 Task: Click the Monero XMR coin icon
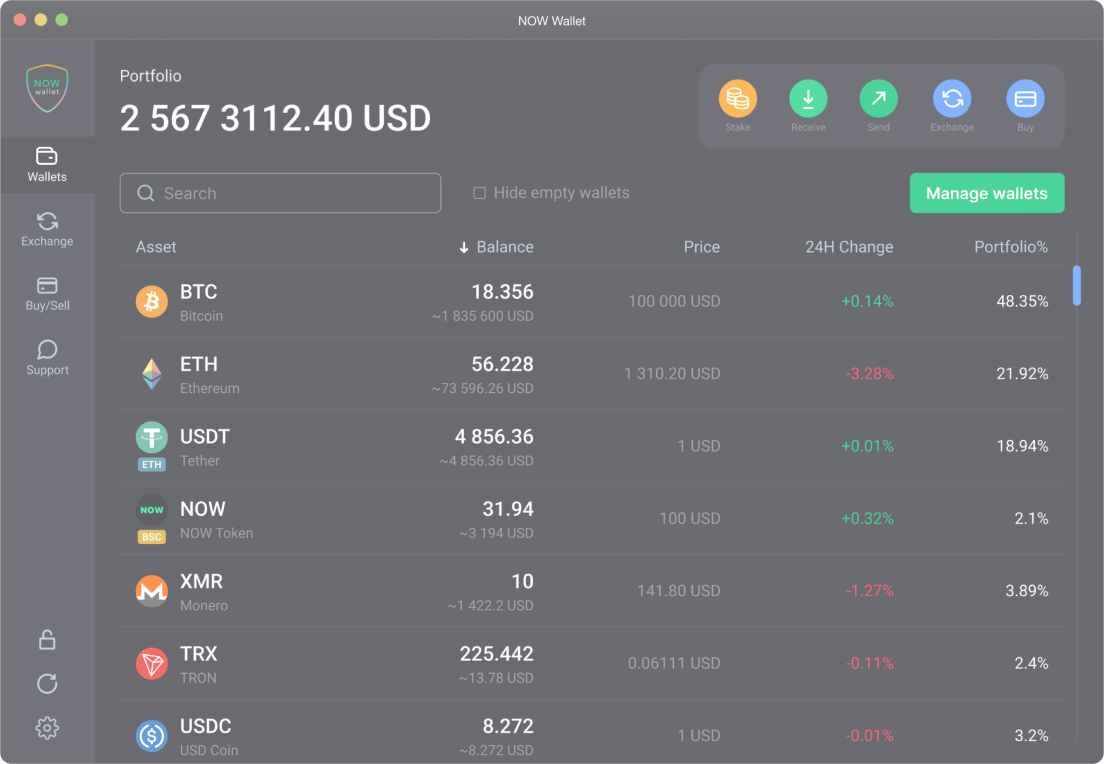click(x=151, y=591)
